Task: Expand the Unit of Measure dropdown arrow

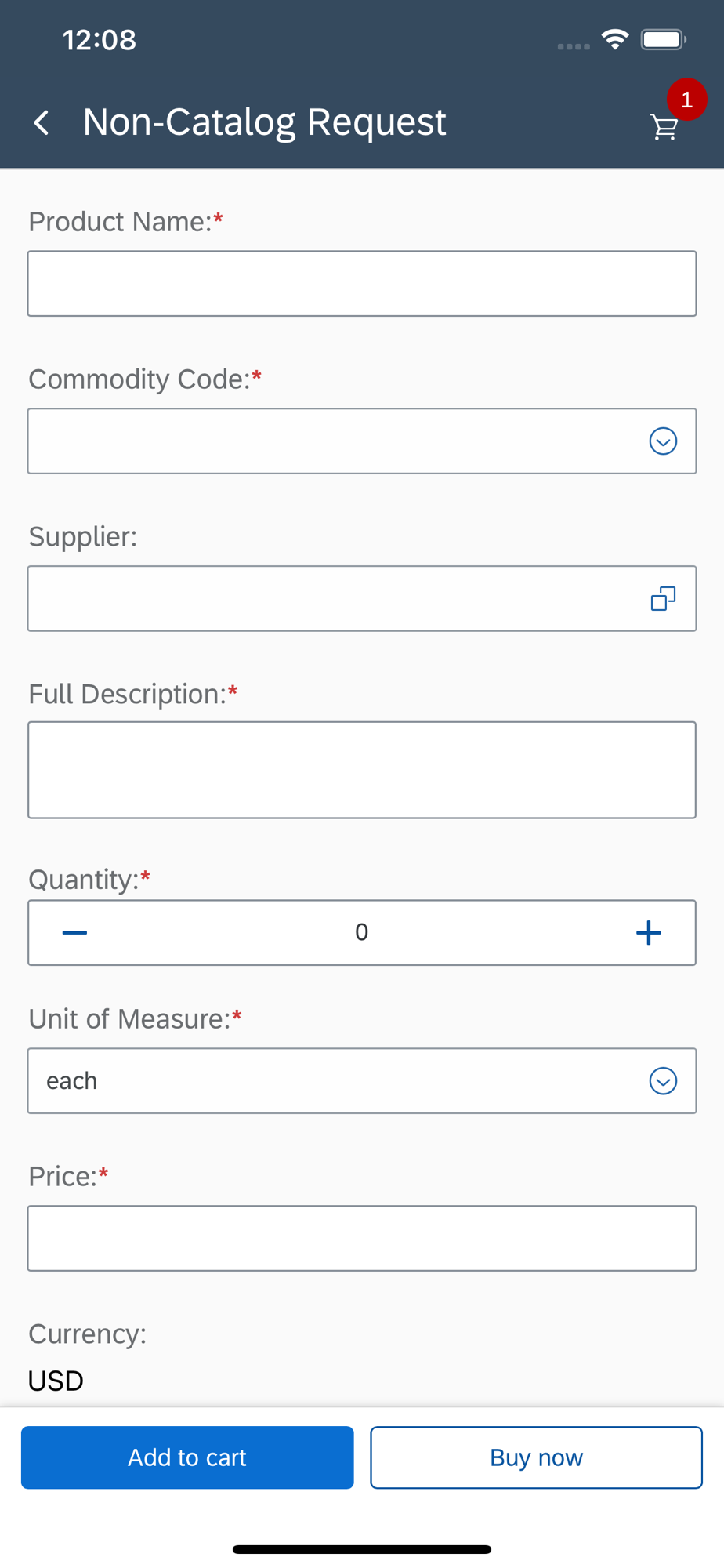Action: click(x=663, y=1081)
